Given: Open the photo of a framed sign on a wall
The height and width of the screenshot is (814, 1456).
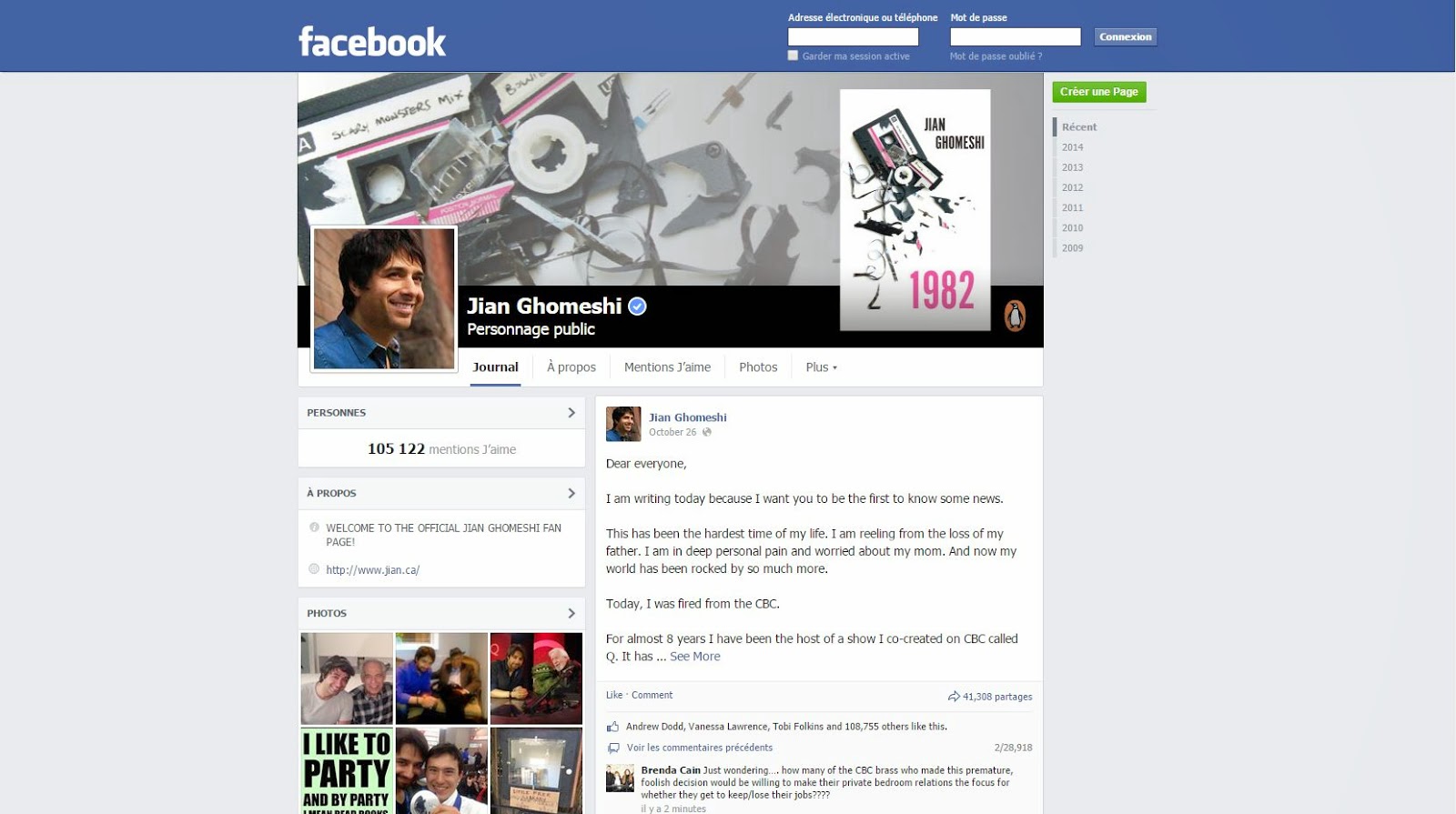Looking at the screenshot, I should click(x=536, y=770).
